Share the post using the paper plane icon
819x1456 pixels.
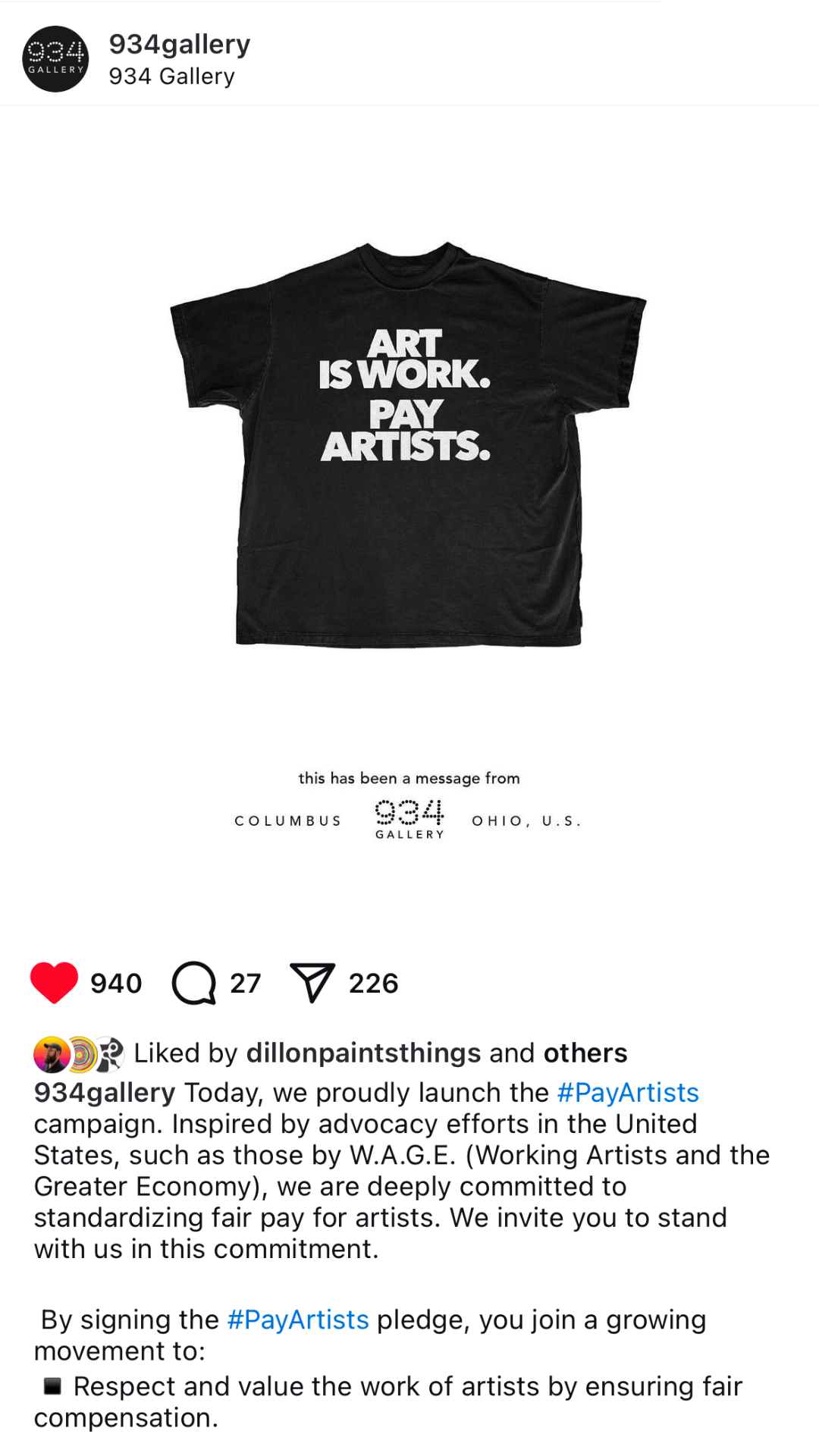[x=312, y=983]
